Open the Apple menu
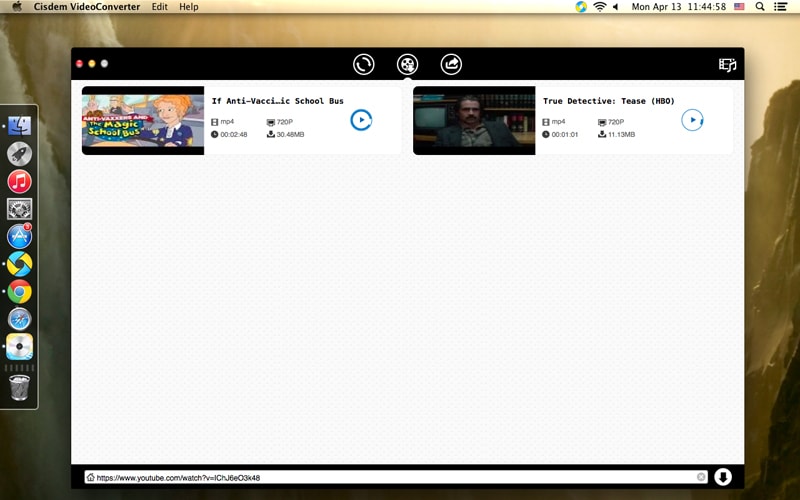800x500 pixels. [x=16, y=7]
